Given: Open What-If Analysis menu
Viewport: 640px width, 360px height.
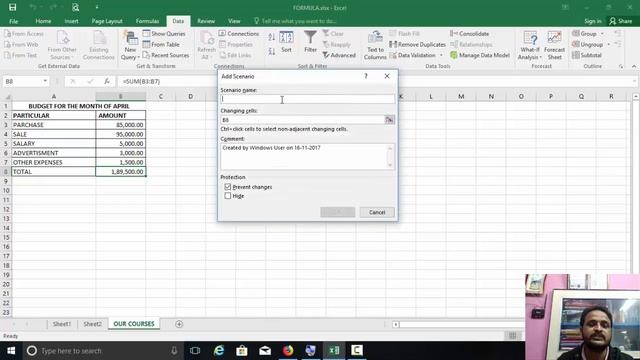Looking at the screenshot, I should pyautogui.click(x=530, y=46).
